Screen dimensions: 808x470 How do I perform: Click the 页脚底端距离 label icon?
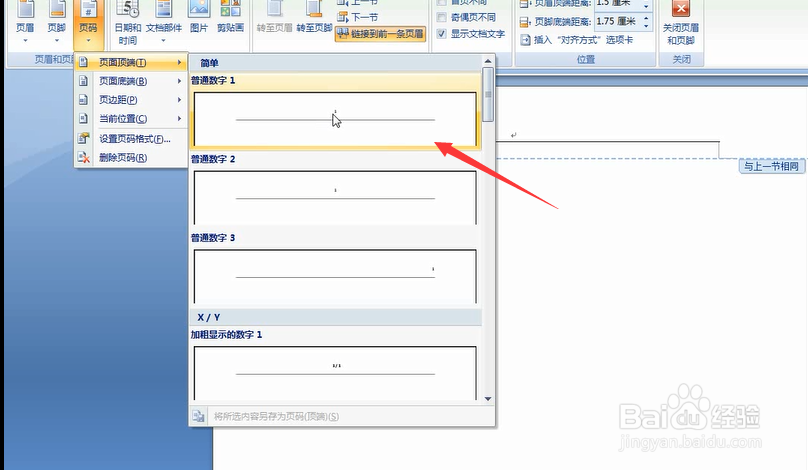524,22
